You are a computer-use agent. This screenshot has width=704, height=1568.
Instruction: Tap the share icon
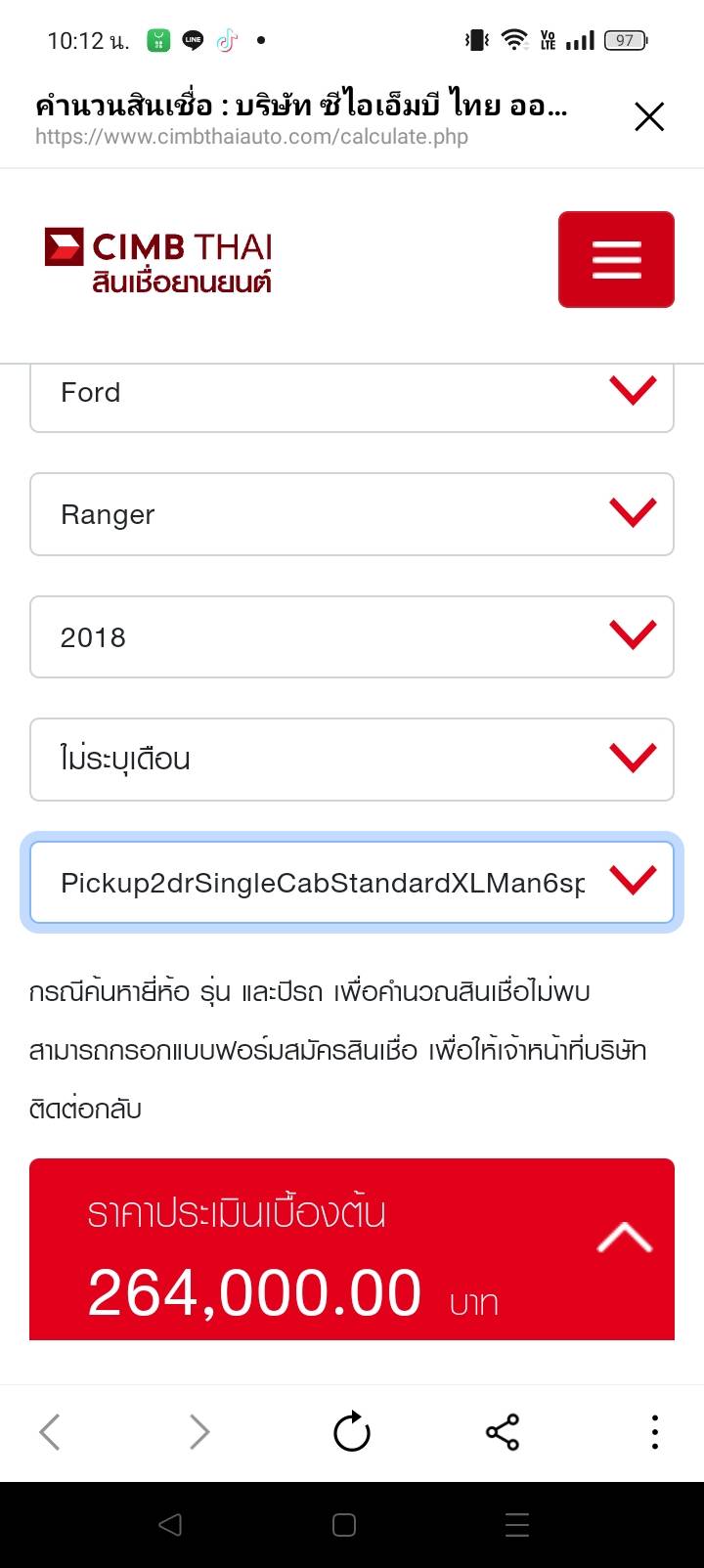point(503,1433)
